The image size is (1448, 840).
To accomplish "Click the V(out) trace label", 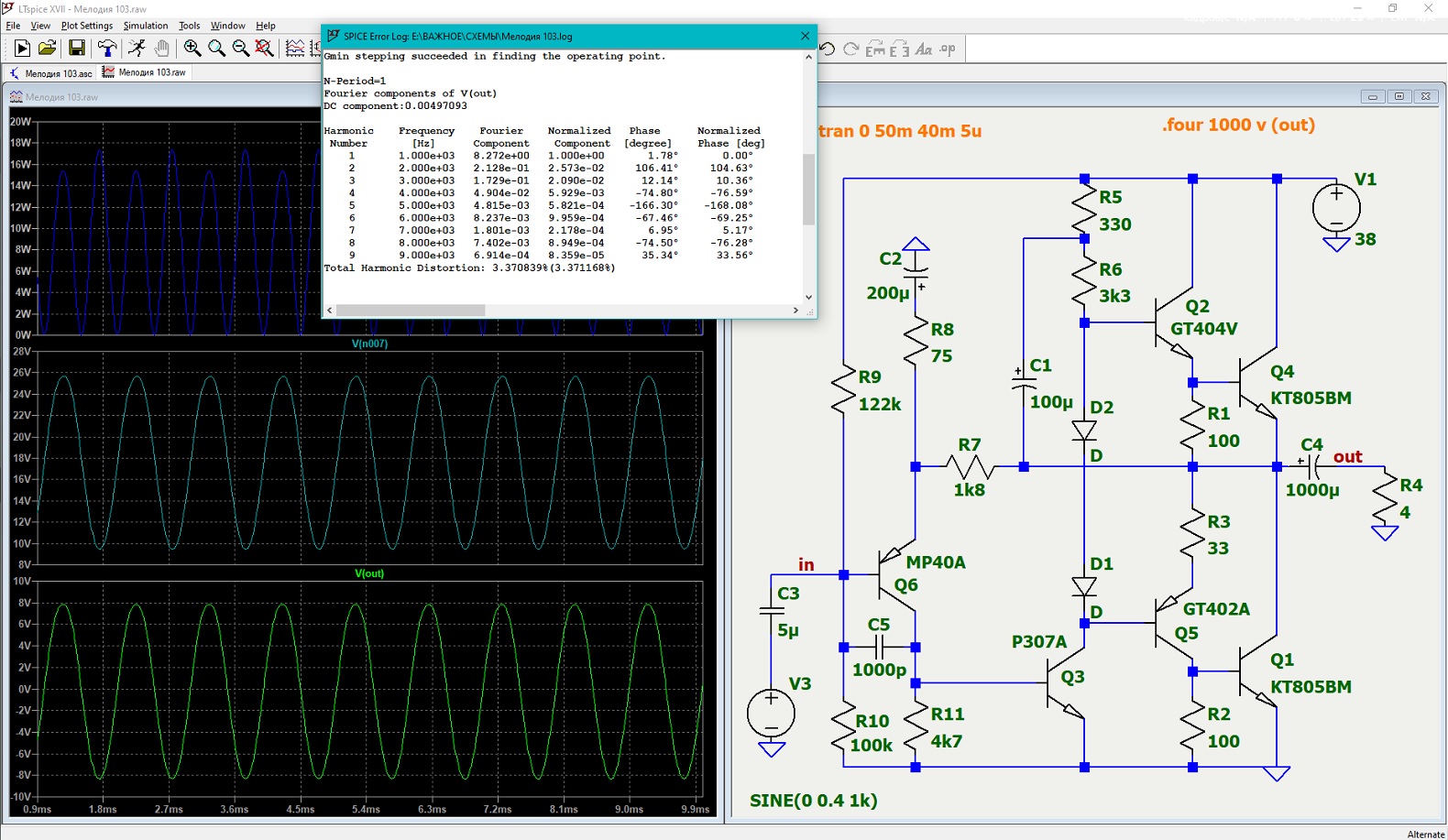I will pos(369,573).
